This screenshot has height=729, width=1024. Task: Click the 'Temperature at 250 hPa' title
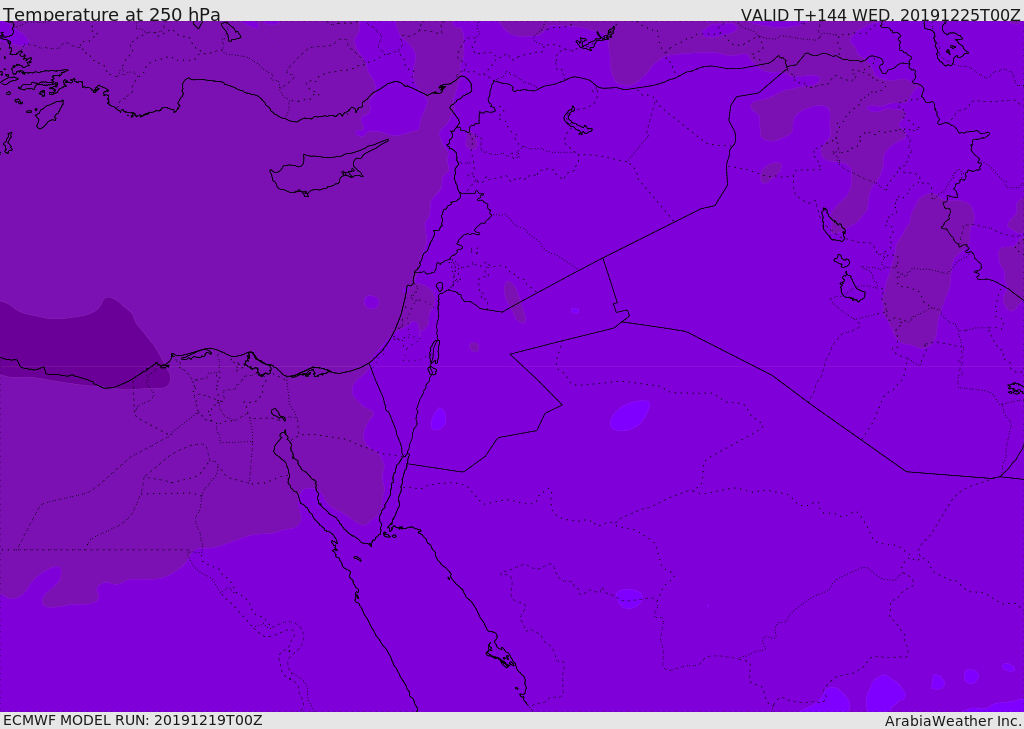(x=112, y=14)
